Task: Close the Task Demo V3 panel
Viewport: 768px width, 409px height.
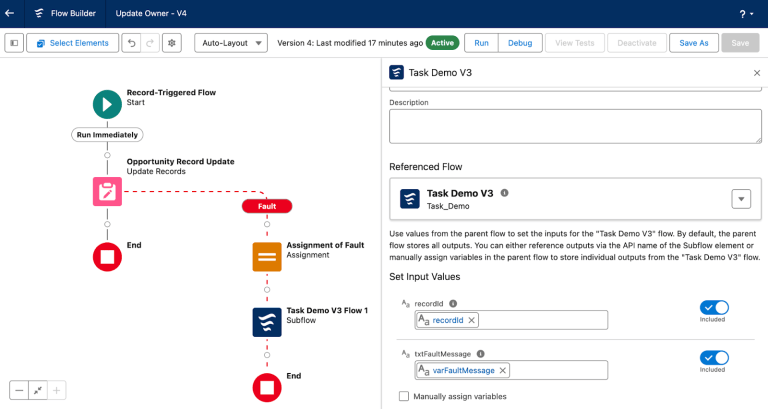Action: [757, 73]
